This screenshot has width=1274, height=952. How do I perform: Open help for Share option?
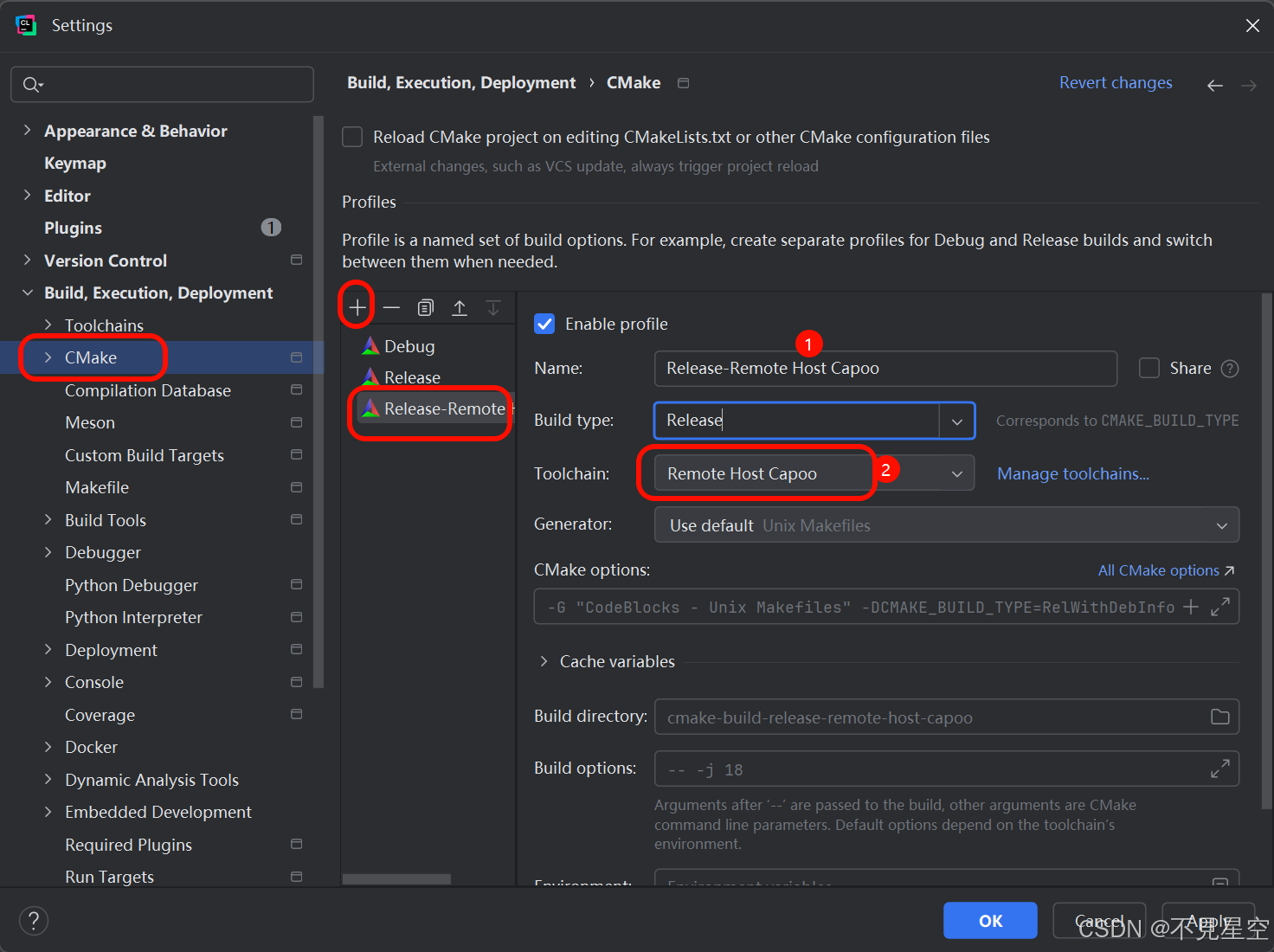(1230, 369)
